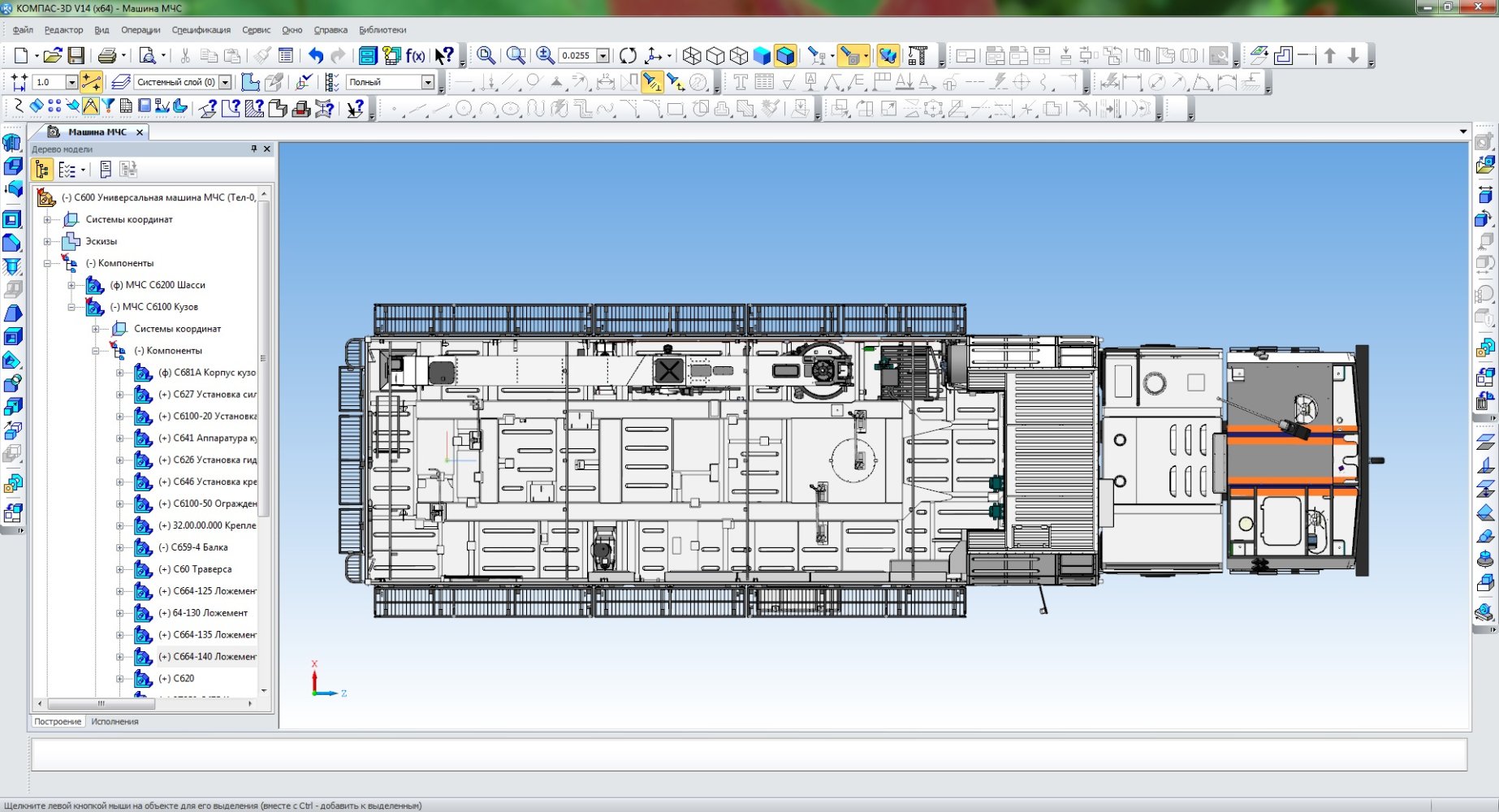Create a new document with the New icon
1499x812 pixels.
pos(21,55)
